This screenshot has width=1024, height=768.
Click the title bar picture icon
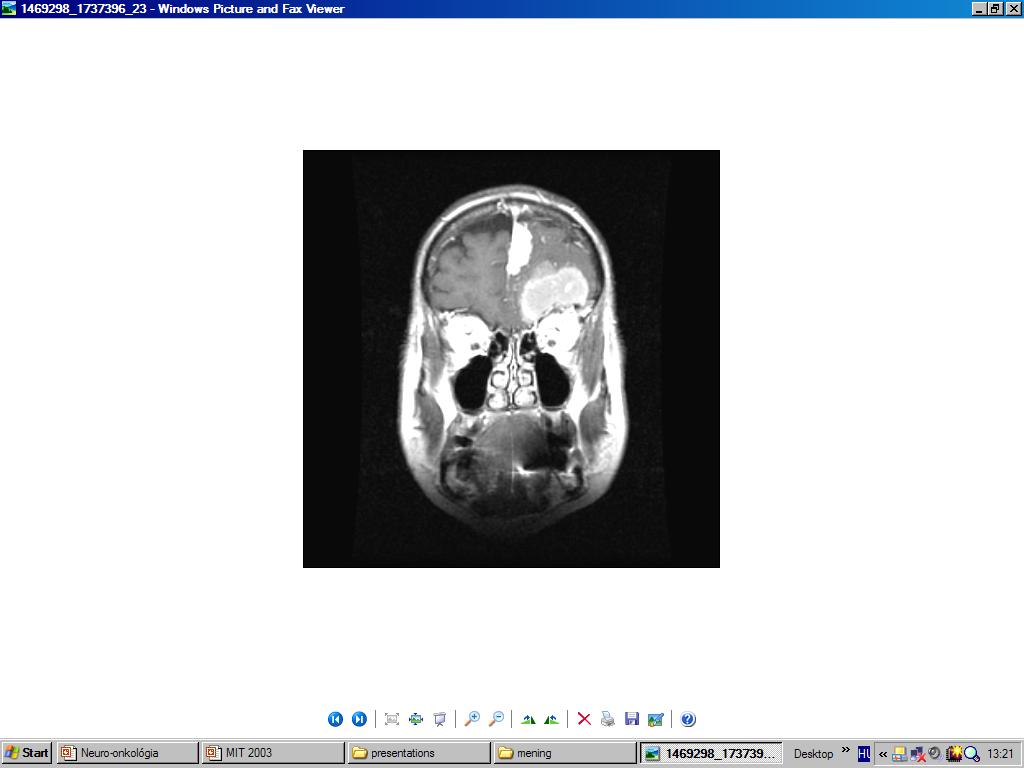(x=8, y=8)
